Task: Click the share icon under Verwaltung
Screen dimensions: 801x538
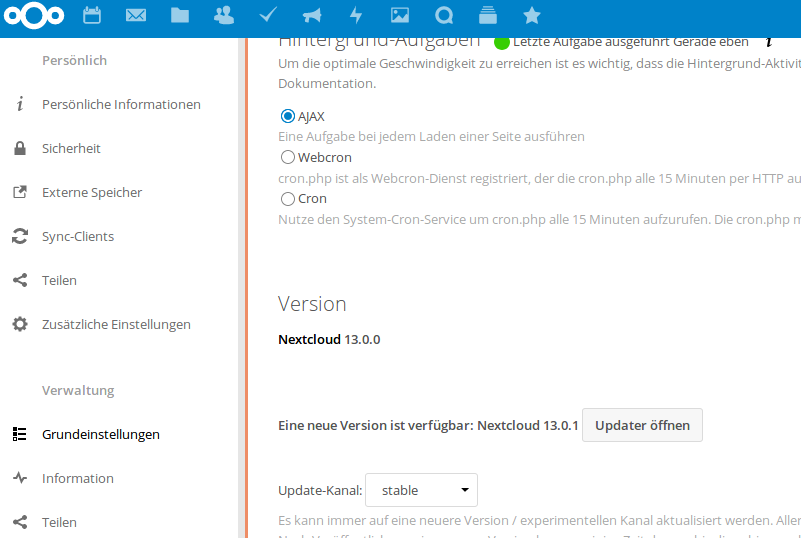Action: (x=20, y=522)
